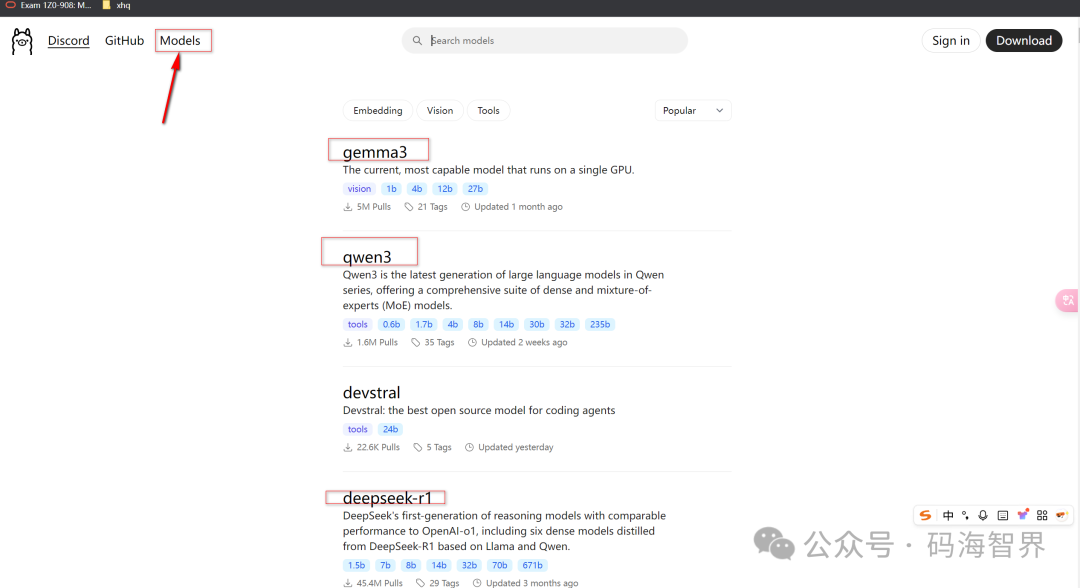Click the Sogou S input icon
Viewport: 1080px width, 588px height.
(926, 515)
